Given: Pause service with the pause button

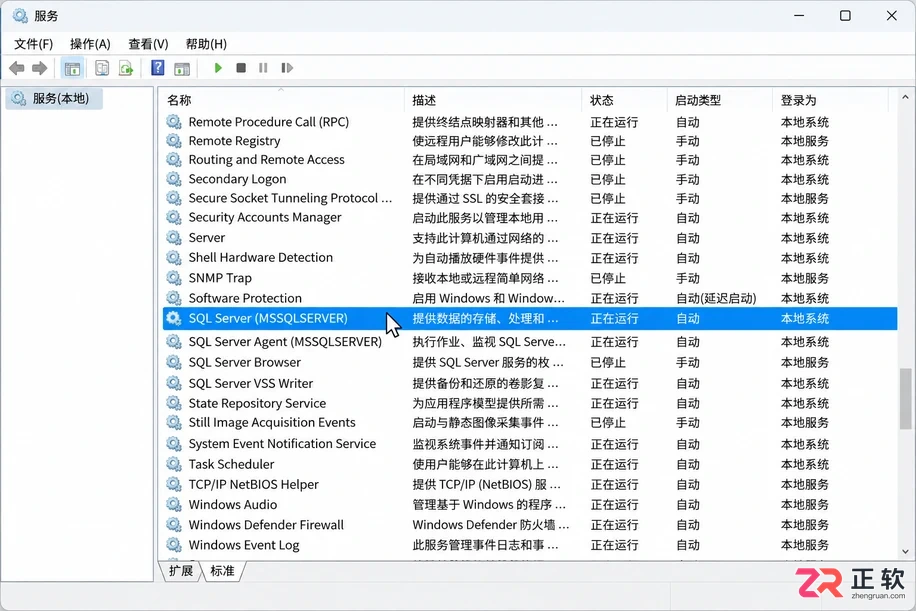Looking at the screenshot, I should point(263,68).
